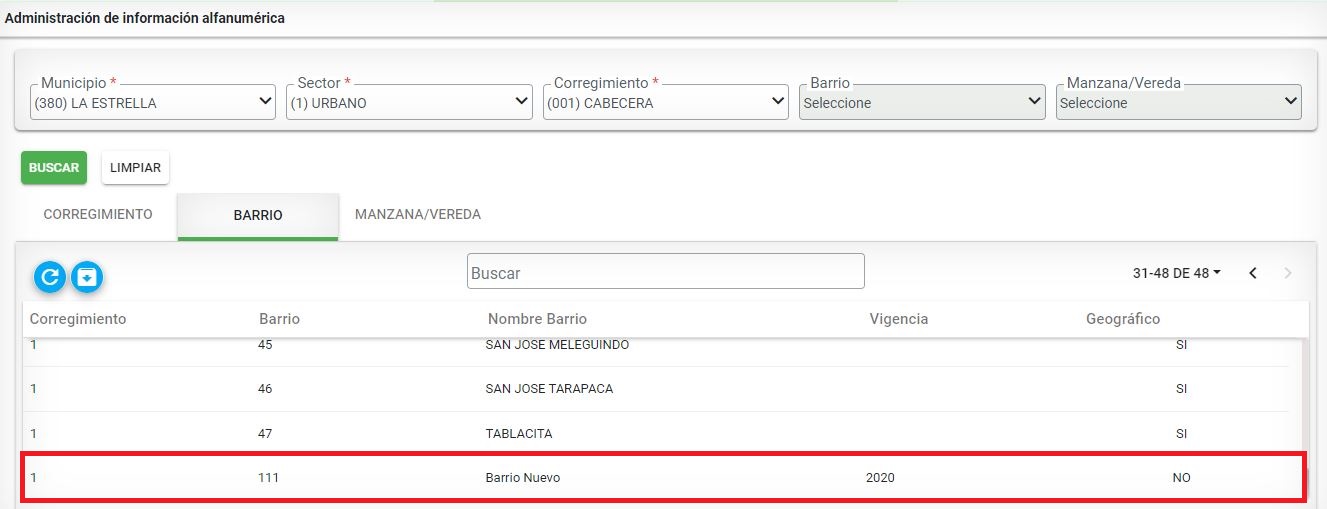Image resolution: width=1327 pixels, height=509 pixels.
Task: Go to previous page arrow
Action: (x=1253, y=273)
